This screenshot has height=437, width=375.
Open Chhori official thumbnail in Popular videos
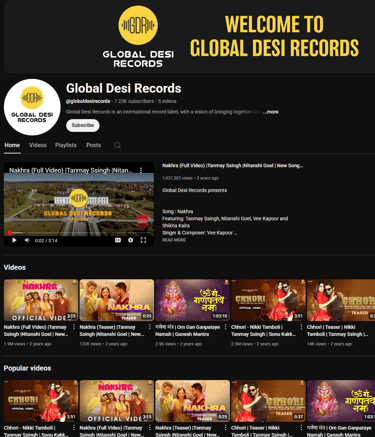(41, 401)
